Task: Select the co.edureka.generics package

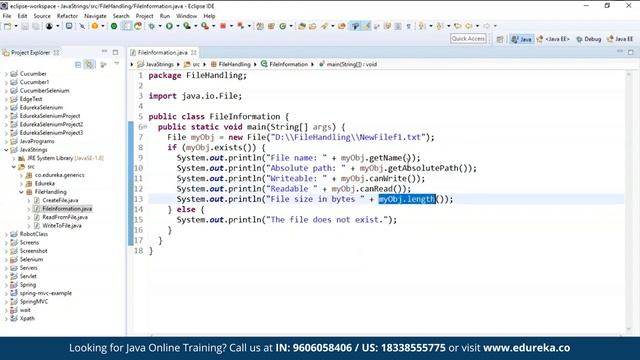Action: click(x=60, y=175)
